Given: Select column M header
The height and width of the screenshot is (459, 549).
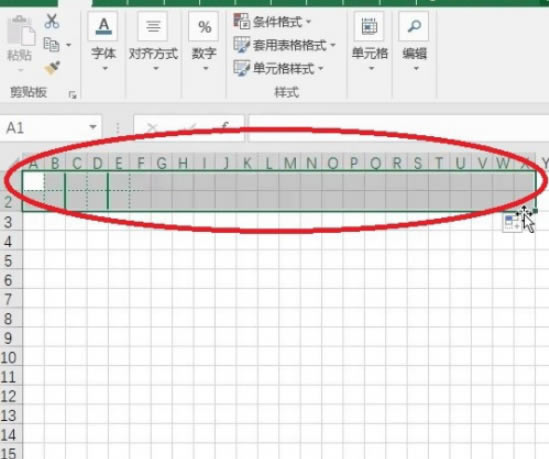Looking at the screenshot, I should [290, 163].
